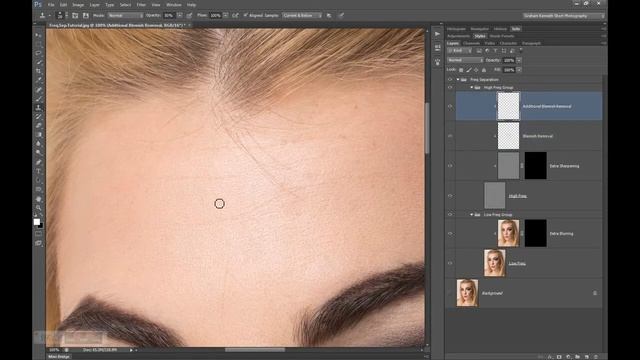Select the Dodge tool
The width and height of the screenshot is (640, 360).
[38, 152]
